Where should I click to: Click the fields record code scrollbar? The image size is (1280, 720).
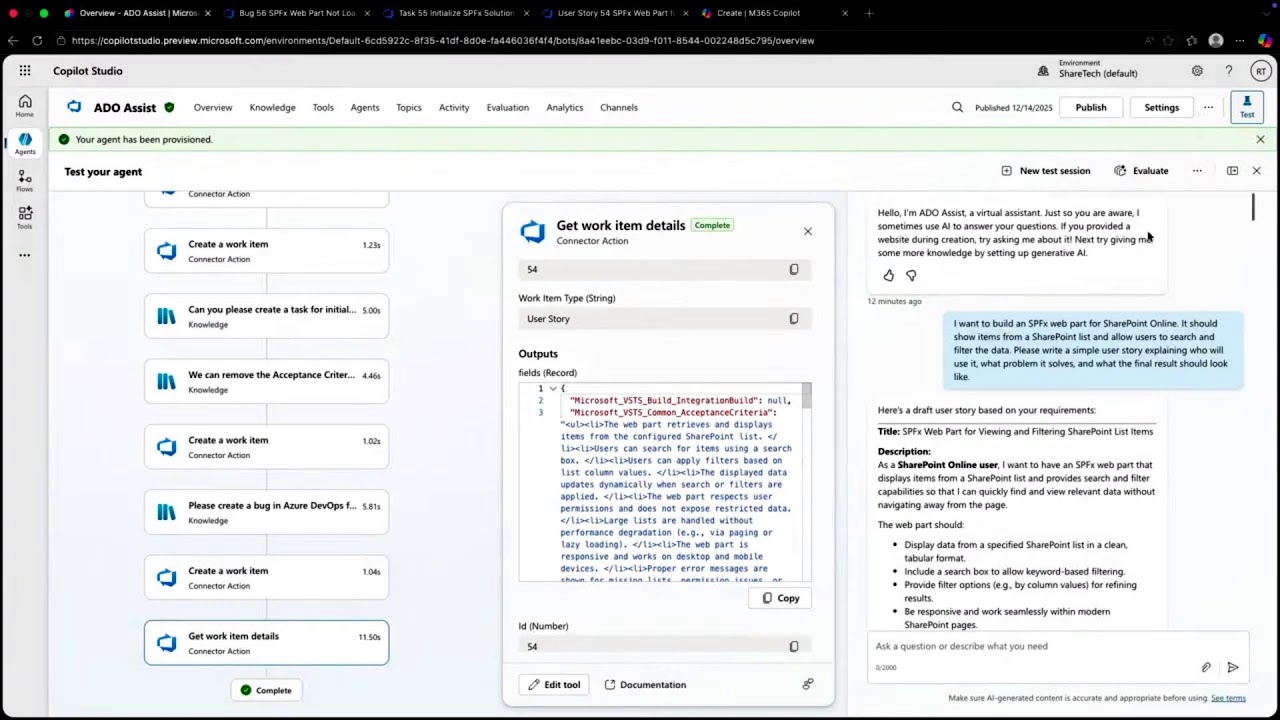click(x=806, y=396)
